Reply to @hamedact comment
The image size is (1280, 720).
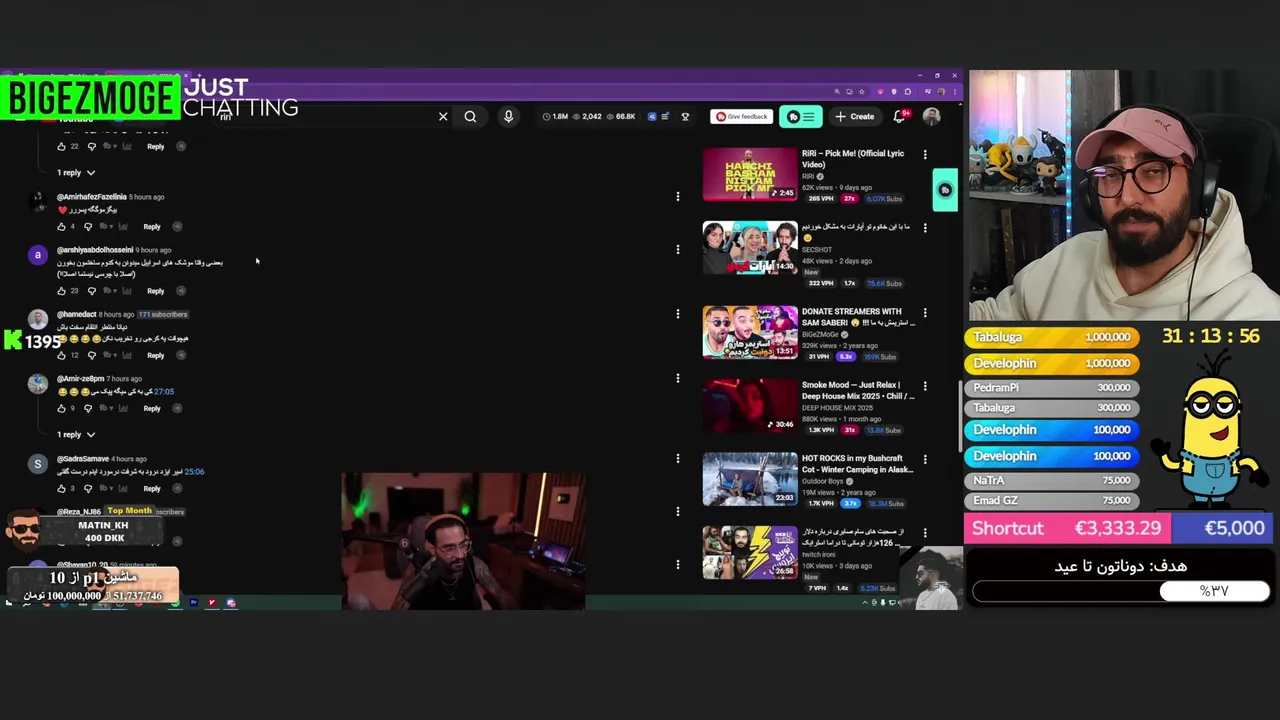(155, 355)
